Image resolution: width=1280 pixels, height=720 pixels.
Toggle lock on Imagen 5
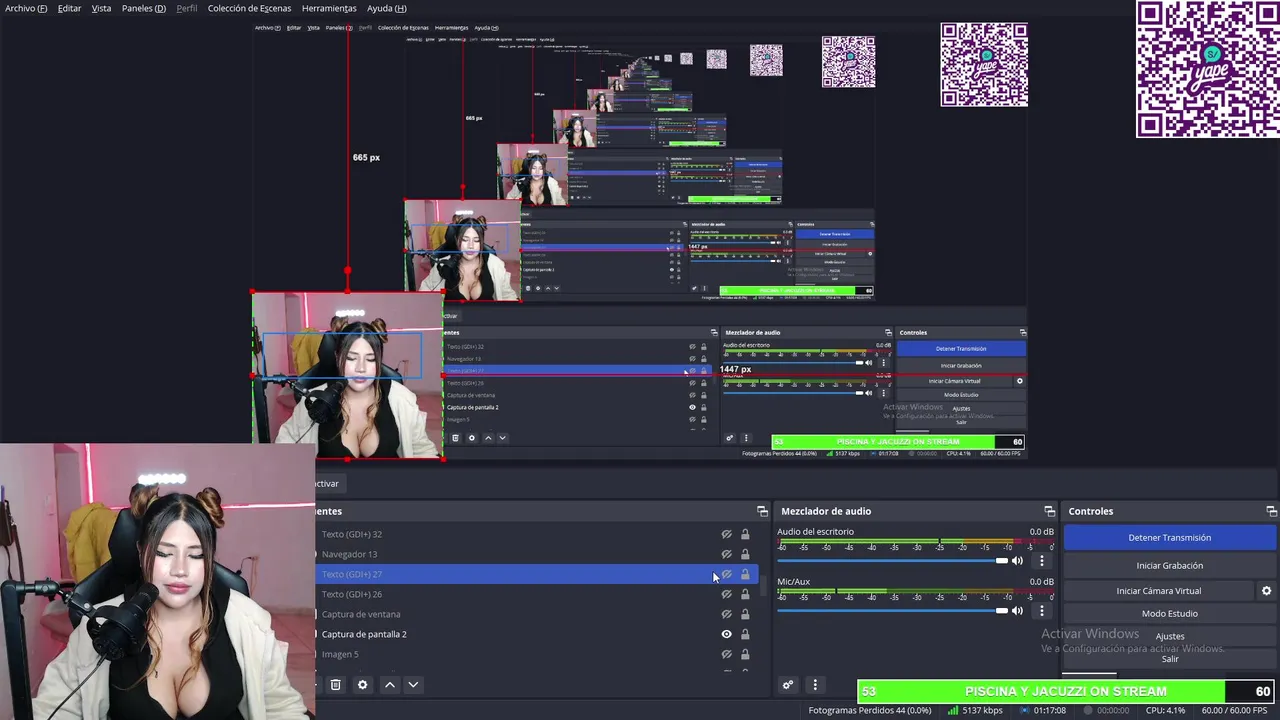tap(745, 654)
